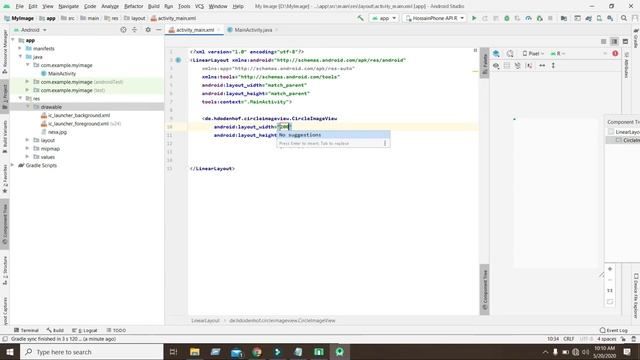
Task: Click the layout_width value in code
Action: [284, 127]
